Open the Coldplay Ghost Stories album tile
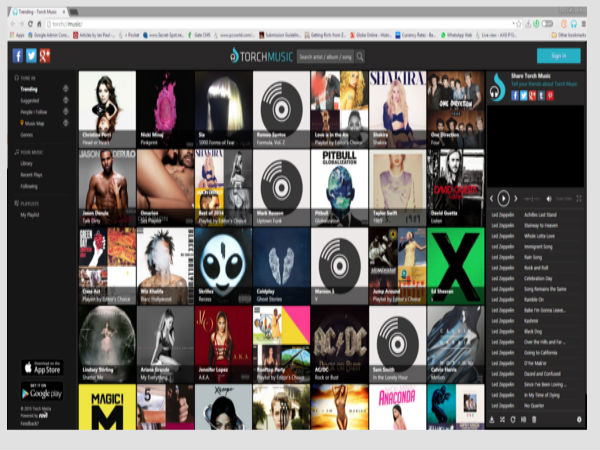 (281, 266)
